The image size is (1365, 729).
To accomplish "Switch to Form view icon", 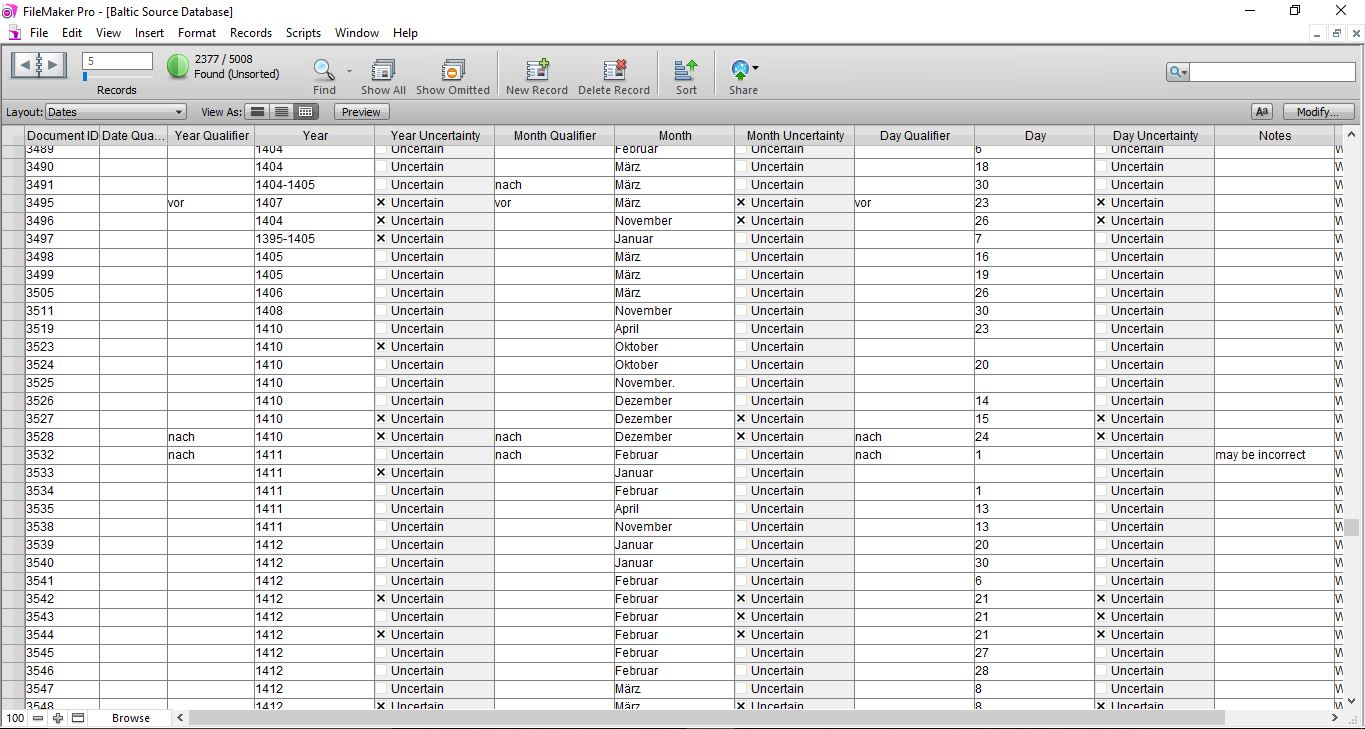I will pos(258,112).
